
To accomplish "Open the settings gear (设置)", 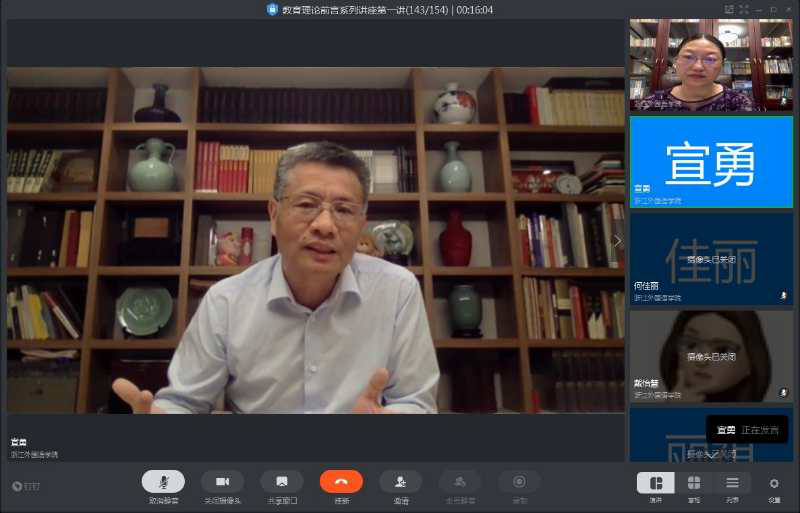I will point(774,484).
